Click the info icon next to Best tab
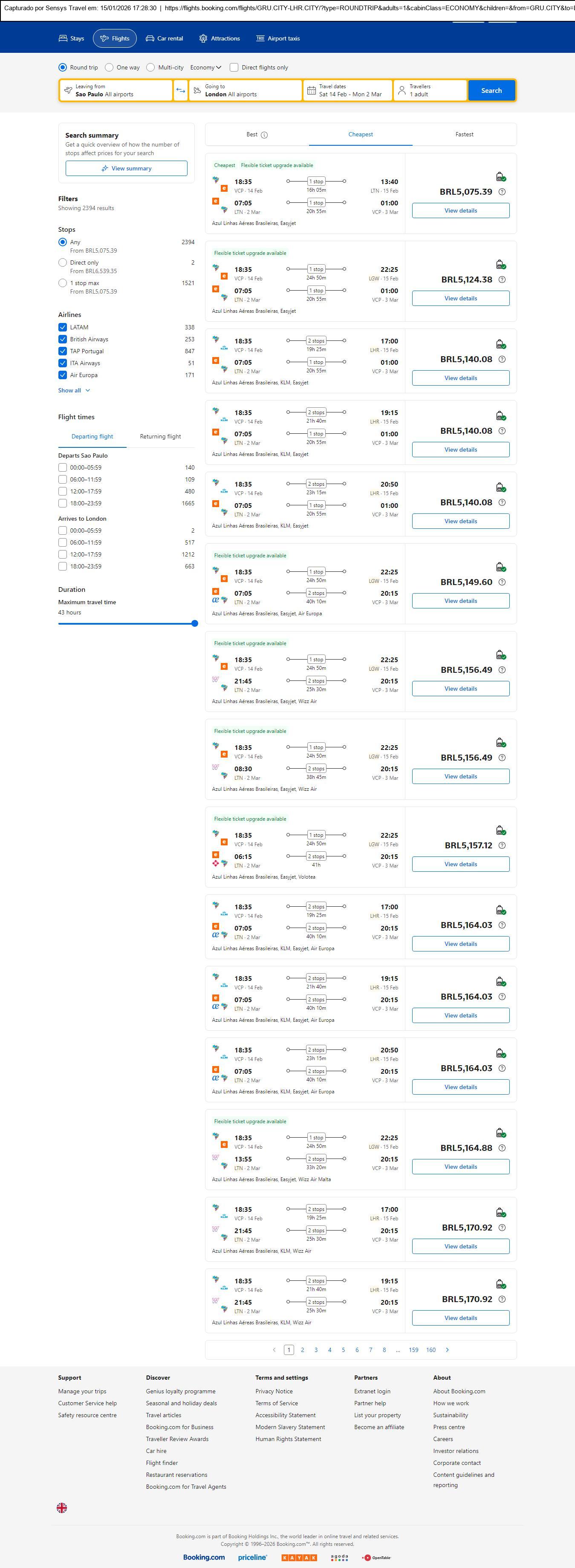 (x=264, y=135)
